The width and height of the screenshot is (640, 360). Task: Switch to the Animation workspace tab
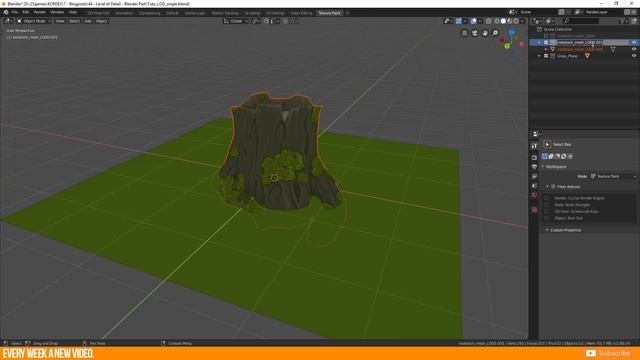[x=124, y=13]
